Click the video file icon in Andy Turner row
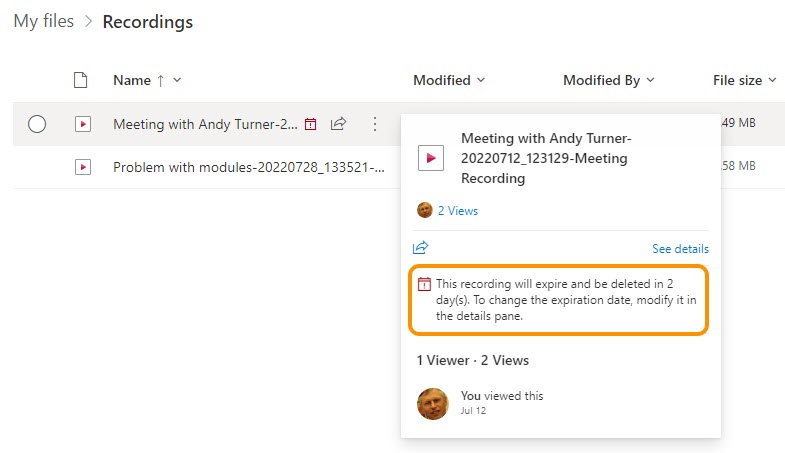Image resolution: width=785 pixels, height=453 pixels. [x=83, y=124]
